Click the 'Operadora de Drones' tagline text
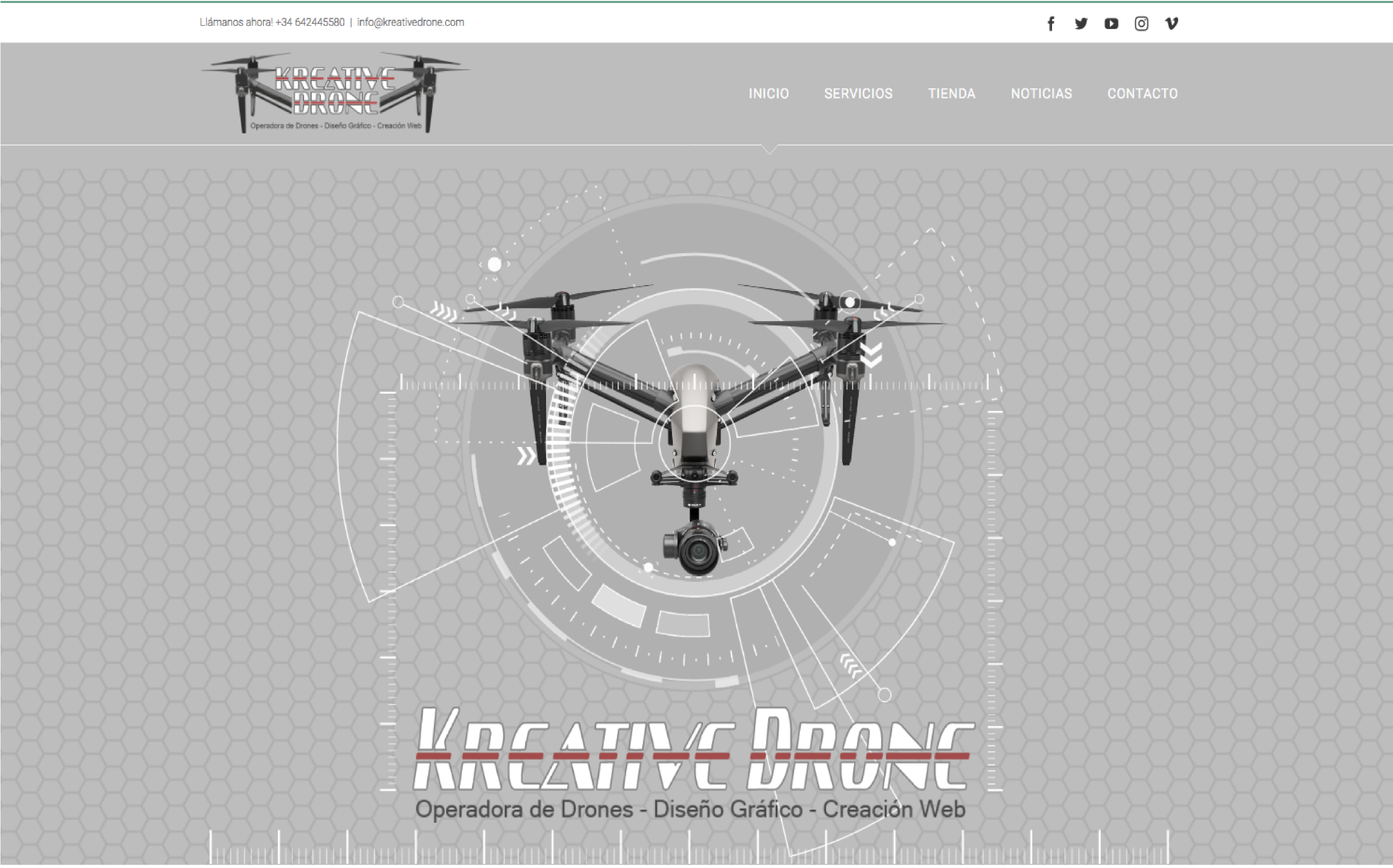The height and width of the screenshot is (868, 1393). (x=690, y=809)
